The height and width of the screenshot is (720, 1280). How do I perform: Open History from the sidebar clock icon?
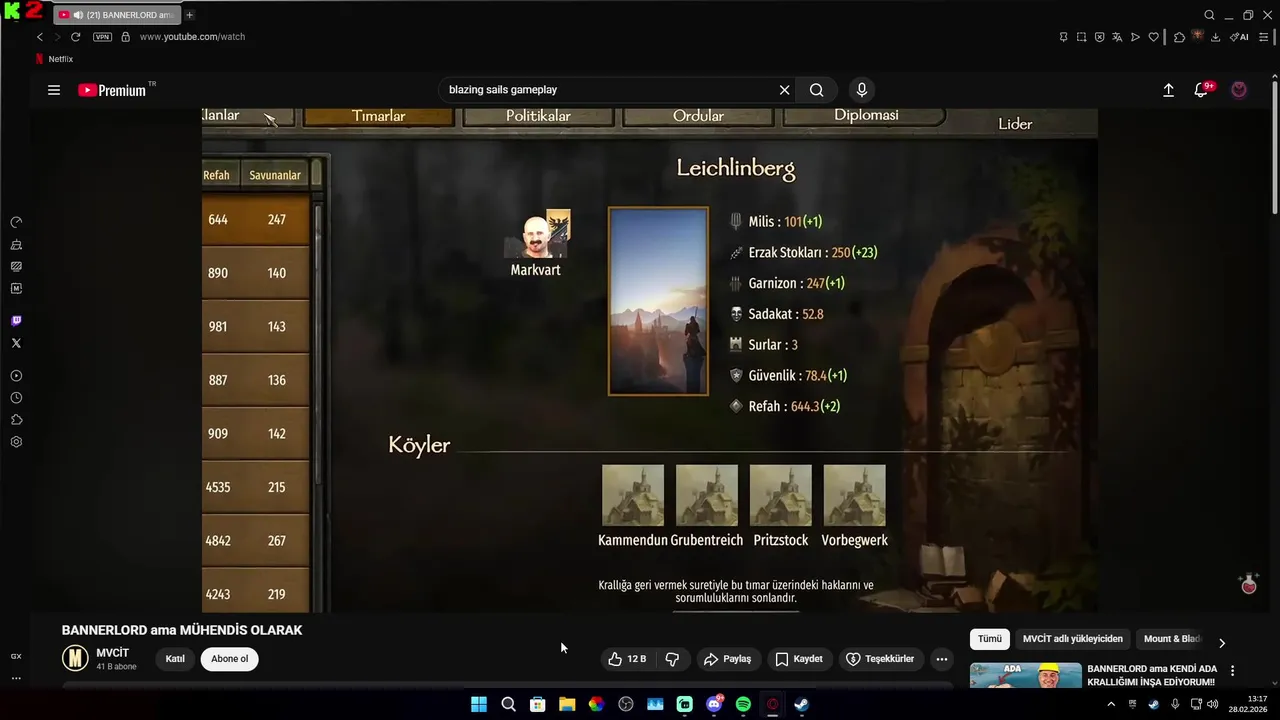click(16, 398)
